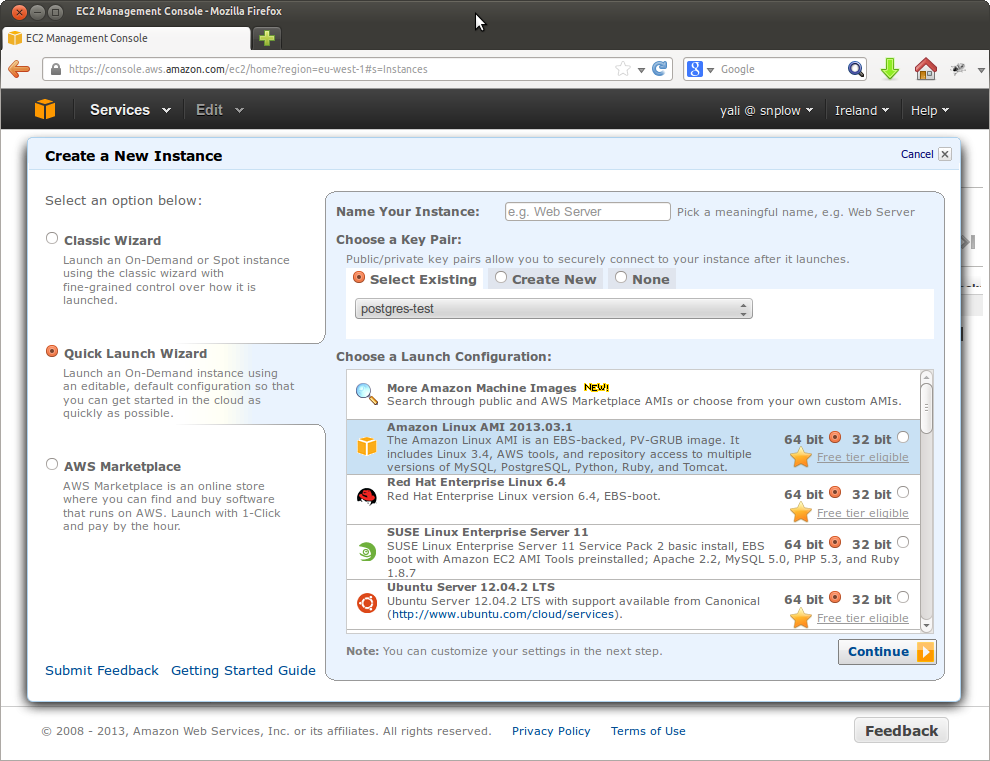Open the Ireland region dropdown
Viewport: 990px width, 761px height.
(861, 111)
